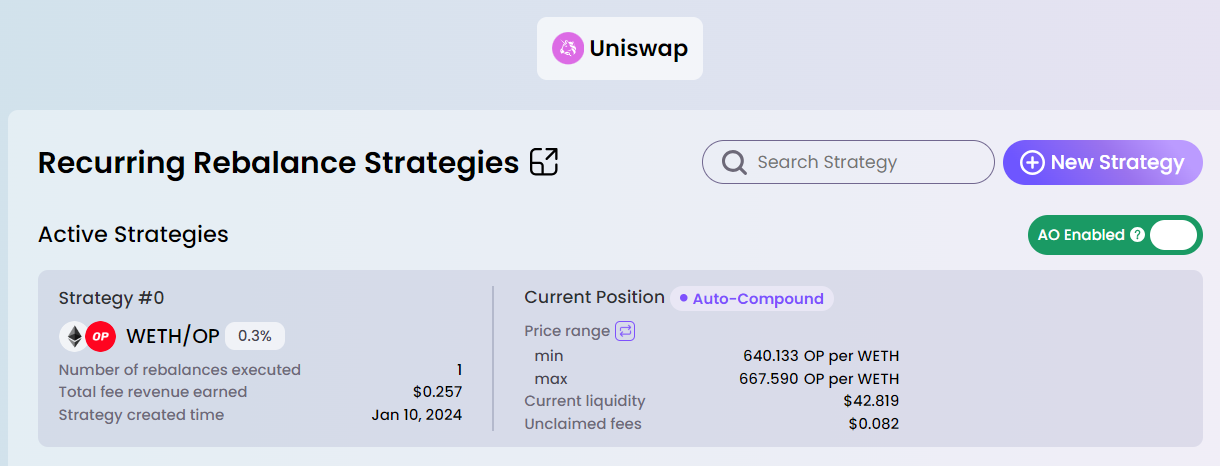1220x466 pixels.
Task: Click the Current Position label
Action: (x=594, y=297)
